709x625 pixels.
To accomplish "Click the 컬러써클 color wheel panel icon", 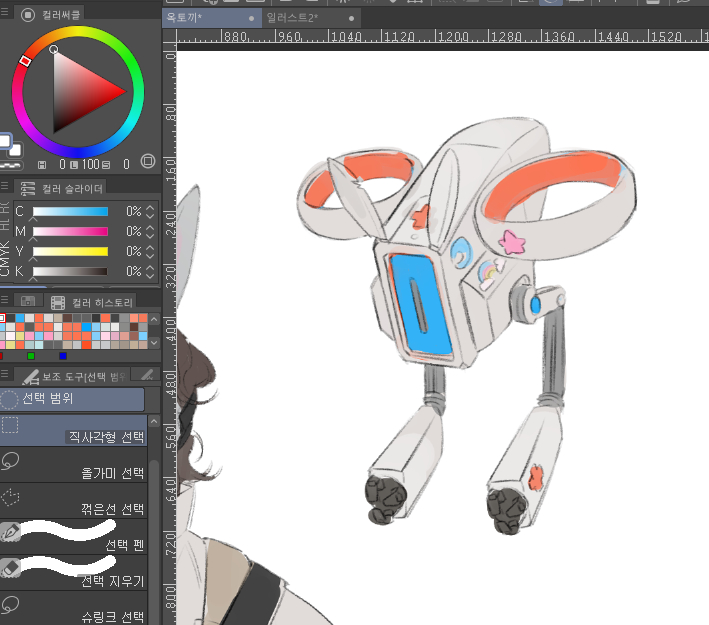I will coord(27,15).
